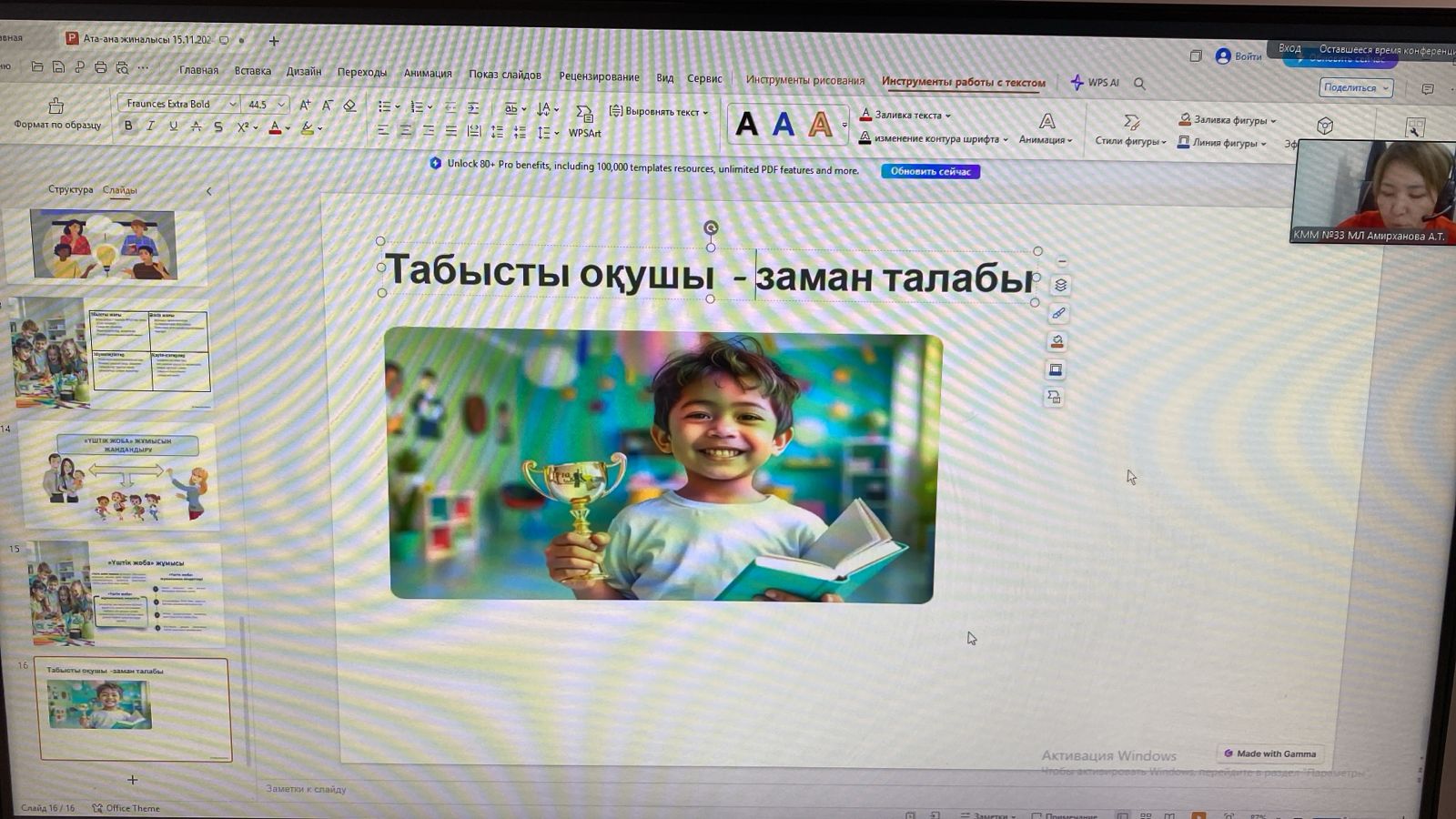Toggle Underline formatting

pyautogui.click(x=173, y=126)
